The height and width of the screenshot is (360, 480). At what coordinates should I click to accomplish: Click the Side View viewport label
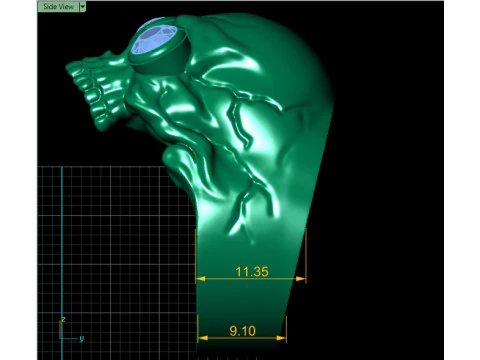pyautogui.click(x=59, y=6)
